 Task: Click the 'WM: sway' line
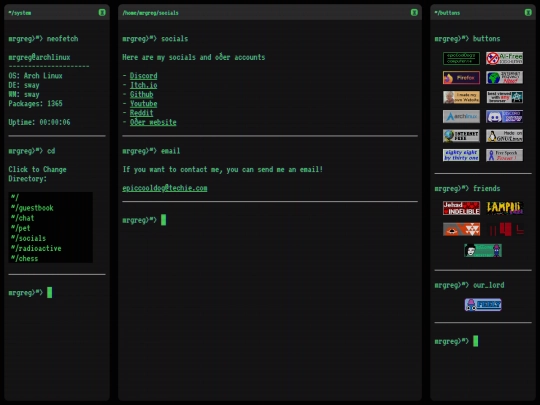[x=24, y=94]
